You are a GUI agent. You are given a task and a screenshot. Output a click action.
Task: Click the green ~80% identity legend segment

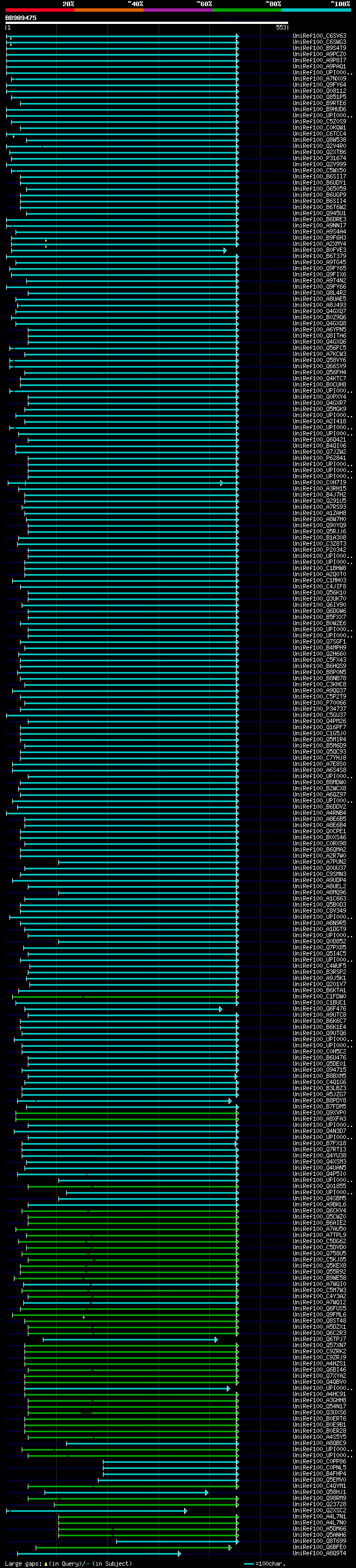(x=247, y=10)
